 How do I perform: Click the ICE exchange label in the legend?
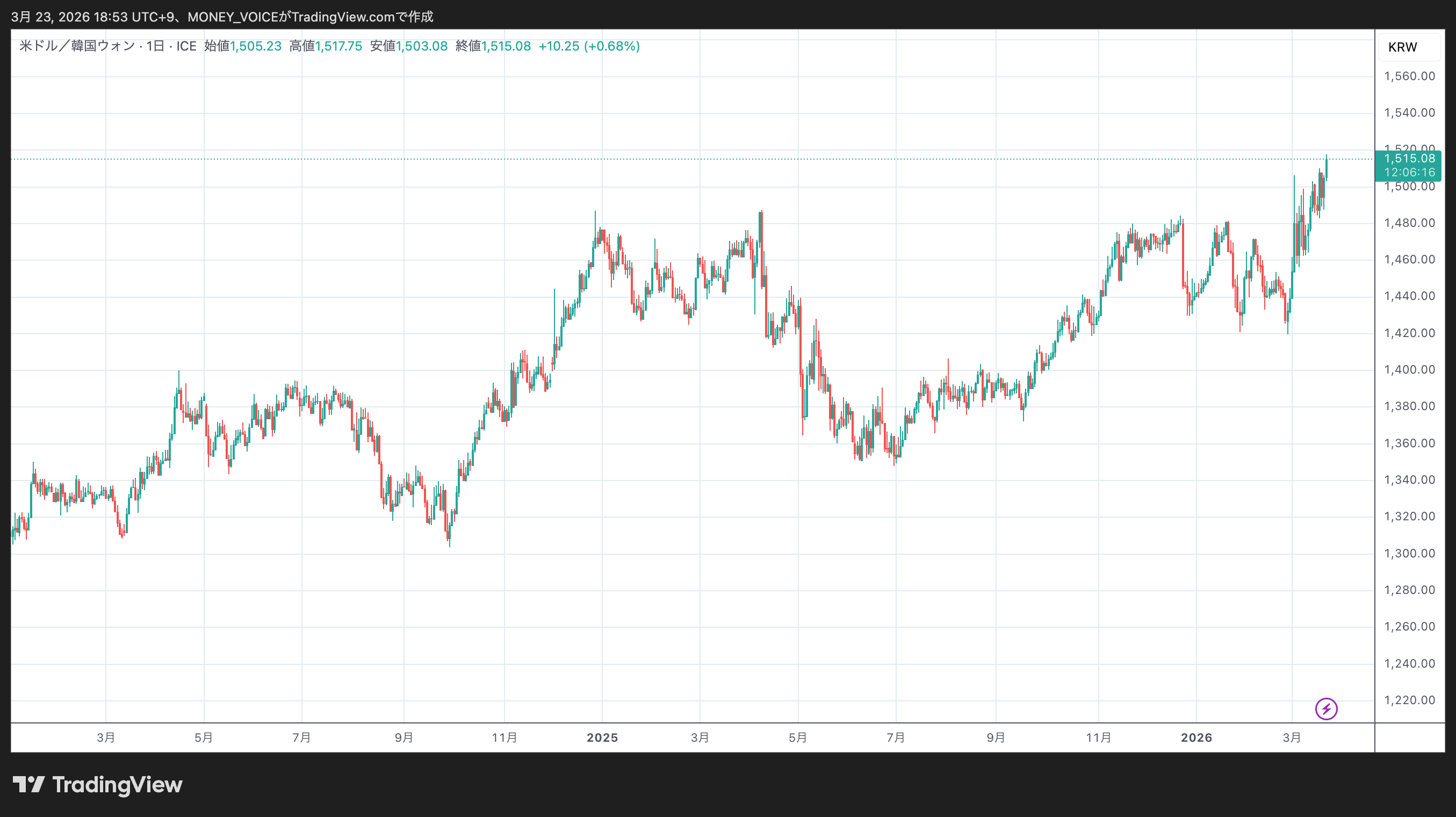pos(189,46)
